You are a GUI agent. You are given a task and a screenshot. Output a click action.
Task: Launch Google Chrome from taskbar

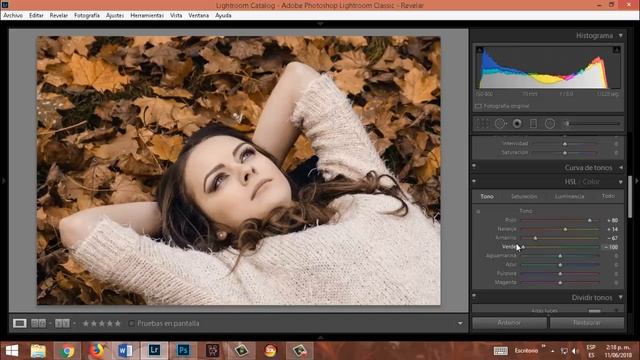(x=68, y=351)
